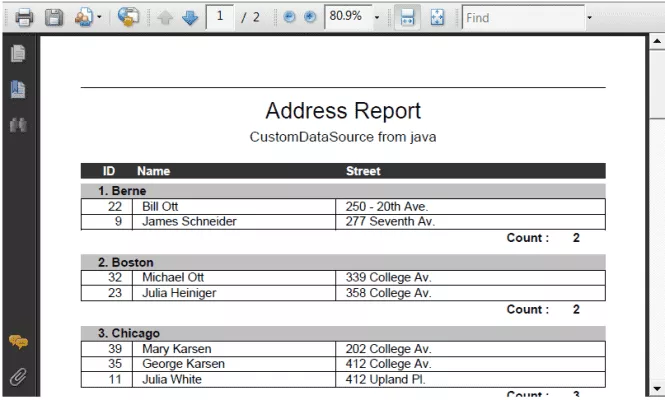665x400 pixels.
Task: Go to previous page with up arrow
Action: (x=166, y=18)
